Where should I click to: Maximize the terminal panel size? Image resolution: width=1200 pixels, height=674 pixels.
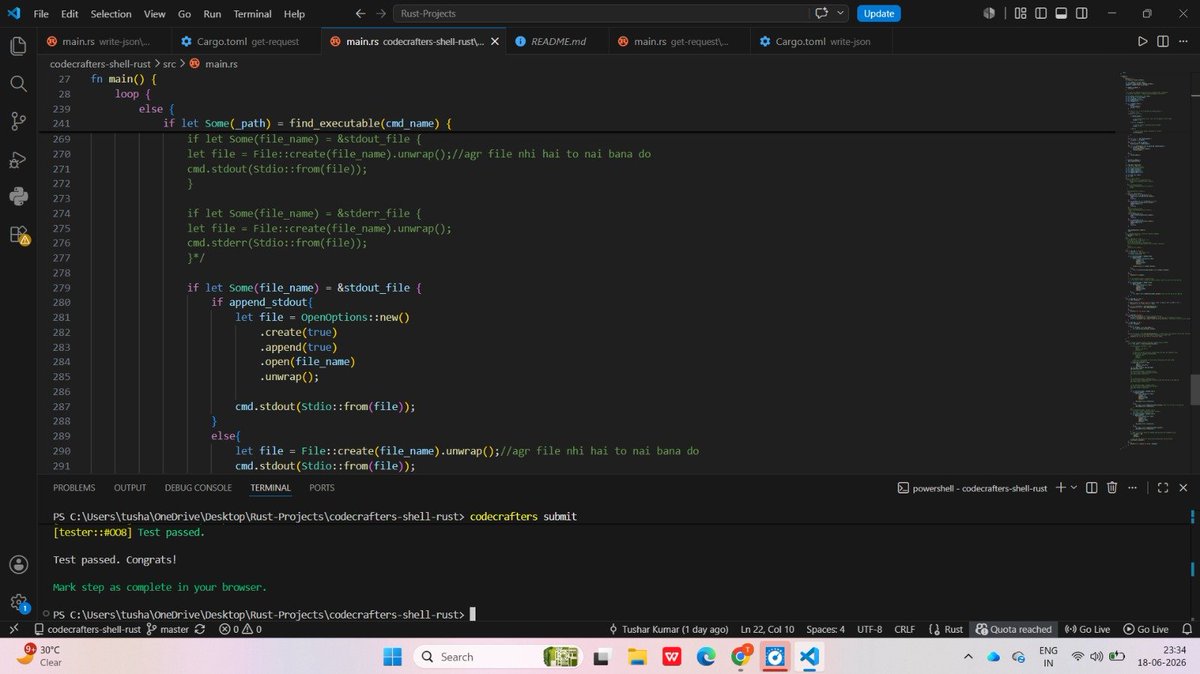coord(1163,488)
